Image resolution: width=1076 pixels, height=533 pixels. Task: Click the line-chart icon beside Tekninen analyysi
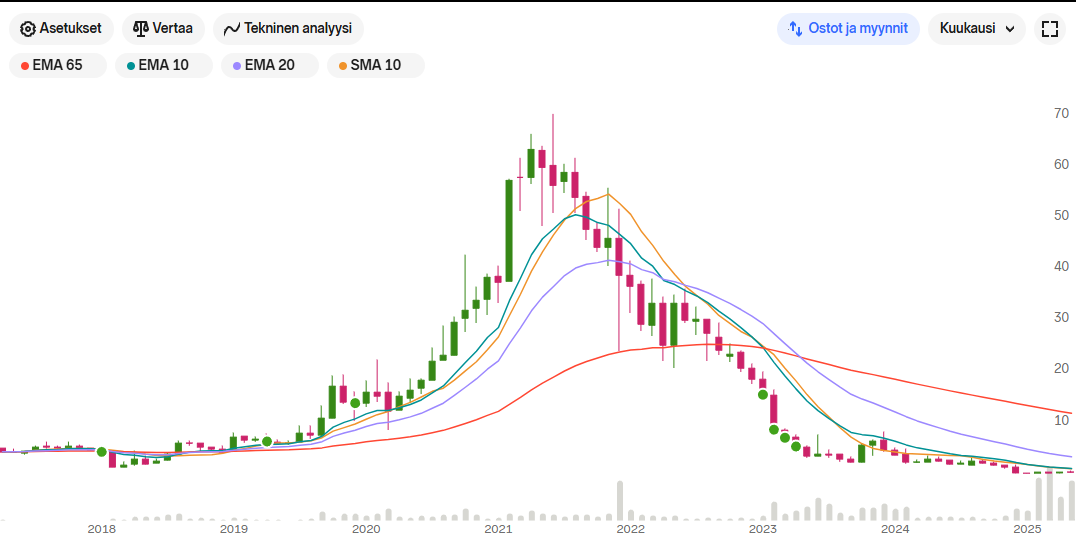(x=232, y=29)
